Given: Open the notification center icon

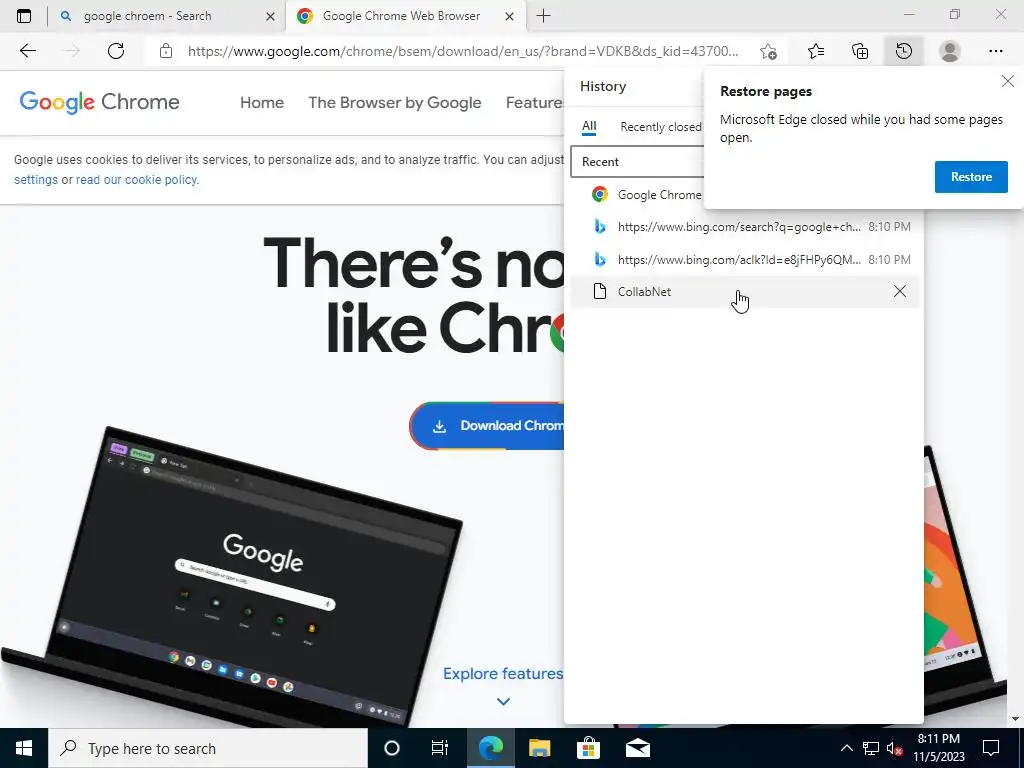Looking at the screenshot, I should tap(991, 748).
